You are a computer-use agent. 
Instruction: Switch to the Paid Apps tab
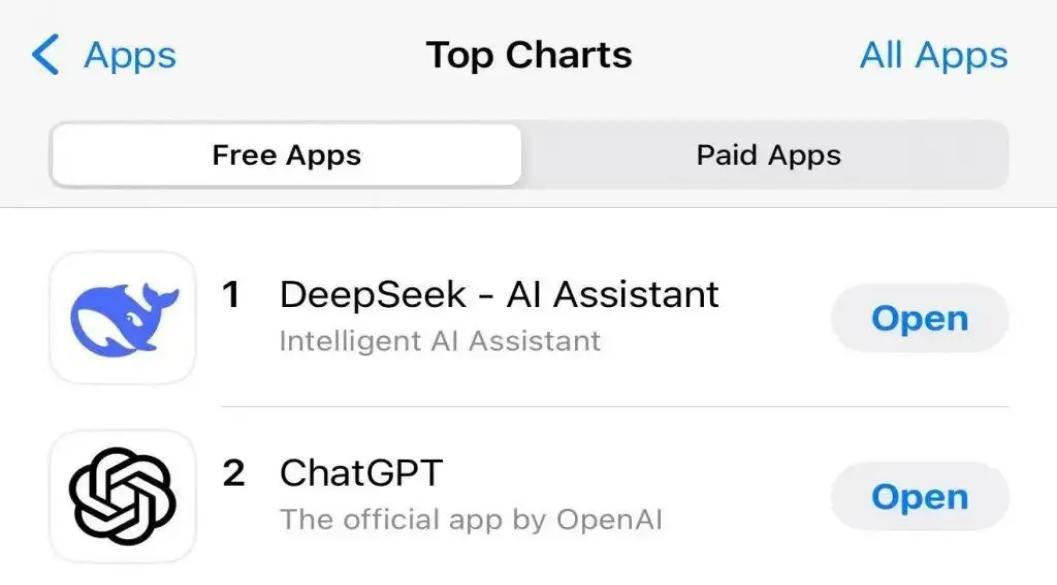pyautogui.click(x=768, y=156)
